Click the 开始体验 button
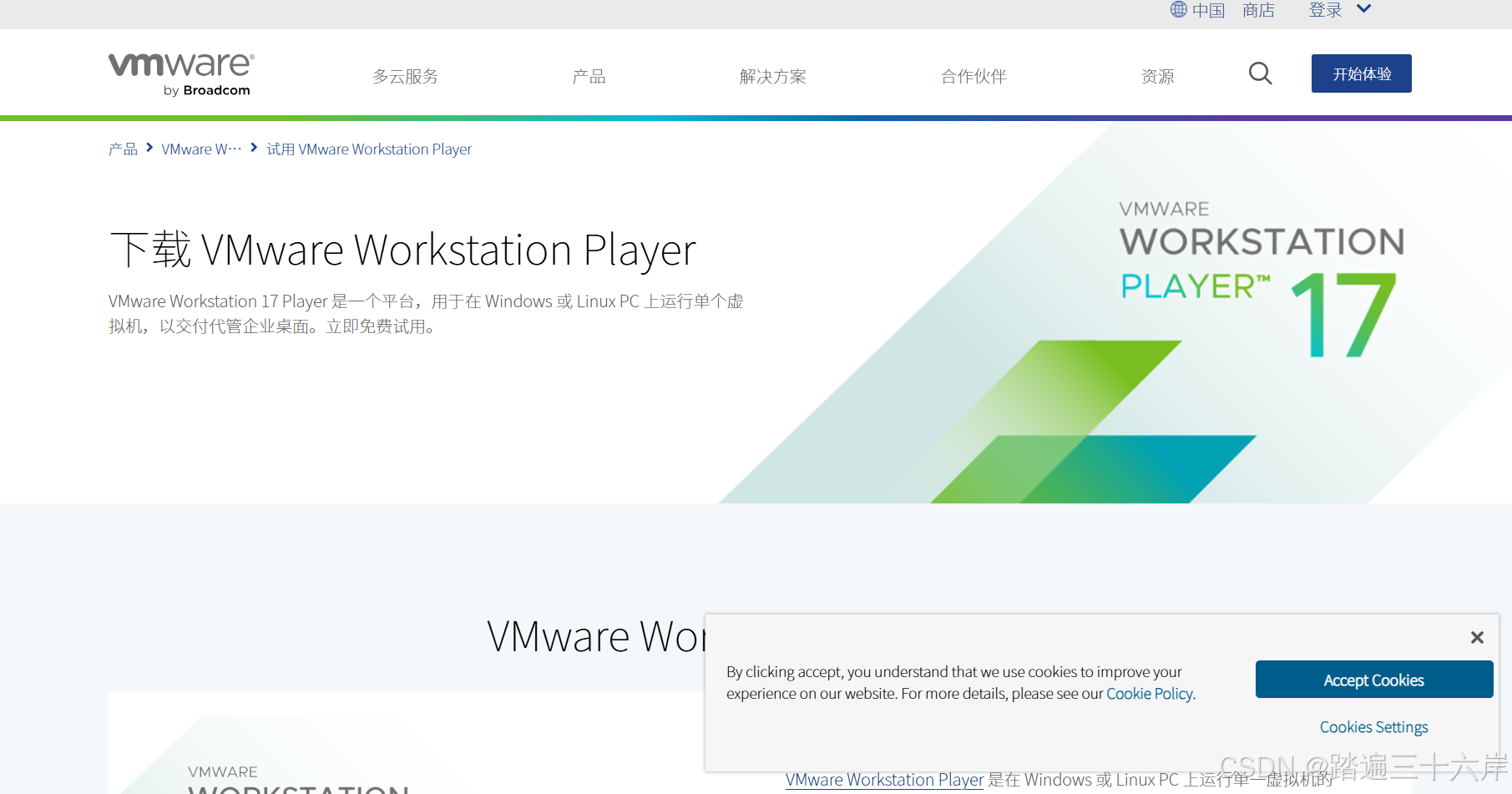Screen dimensions: 1512x794 click(1362, 73)
